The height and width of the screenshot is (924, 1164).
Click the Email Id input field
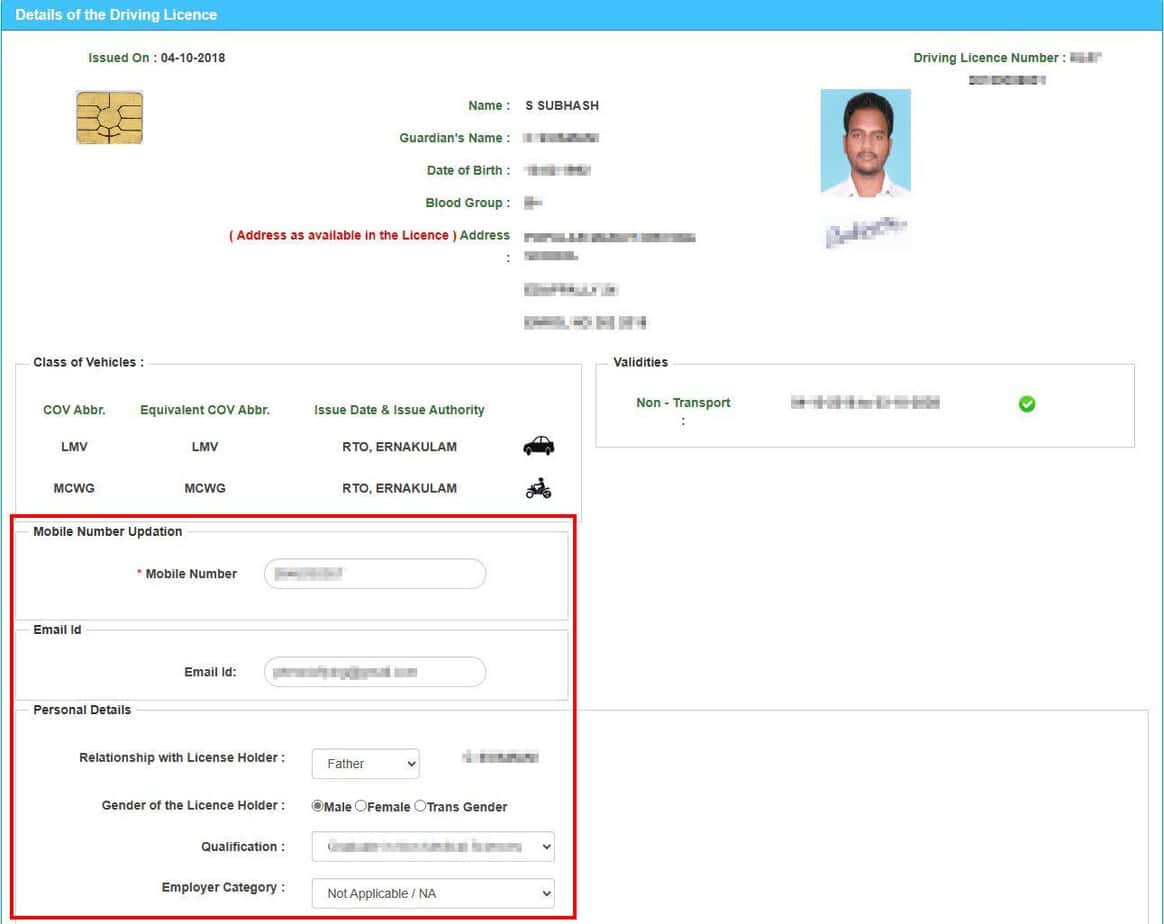point(374,671)
